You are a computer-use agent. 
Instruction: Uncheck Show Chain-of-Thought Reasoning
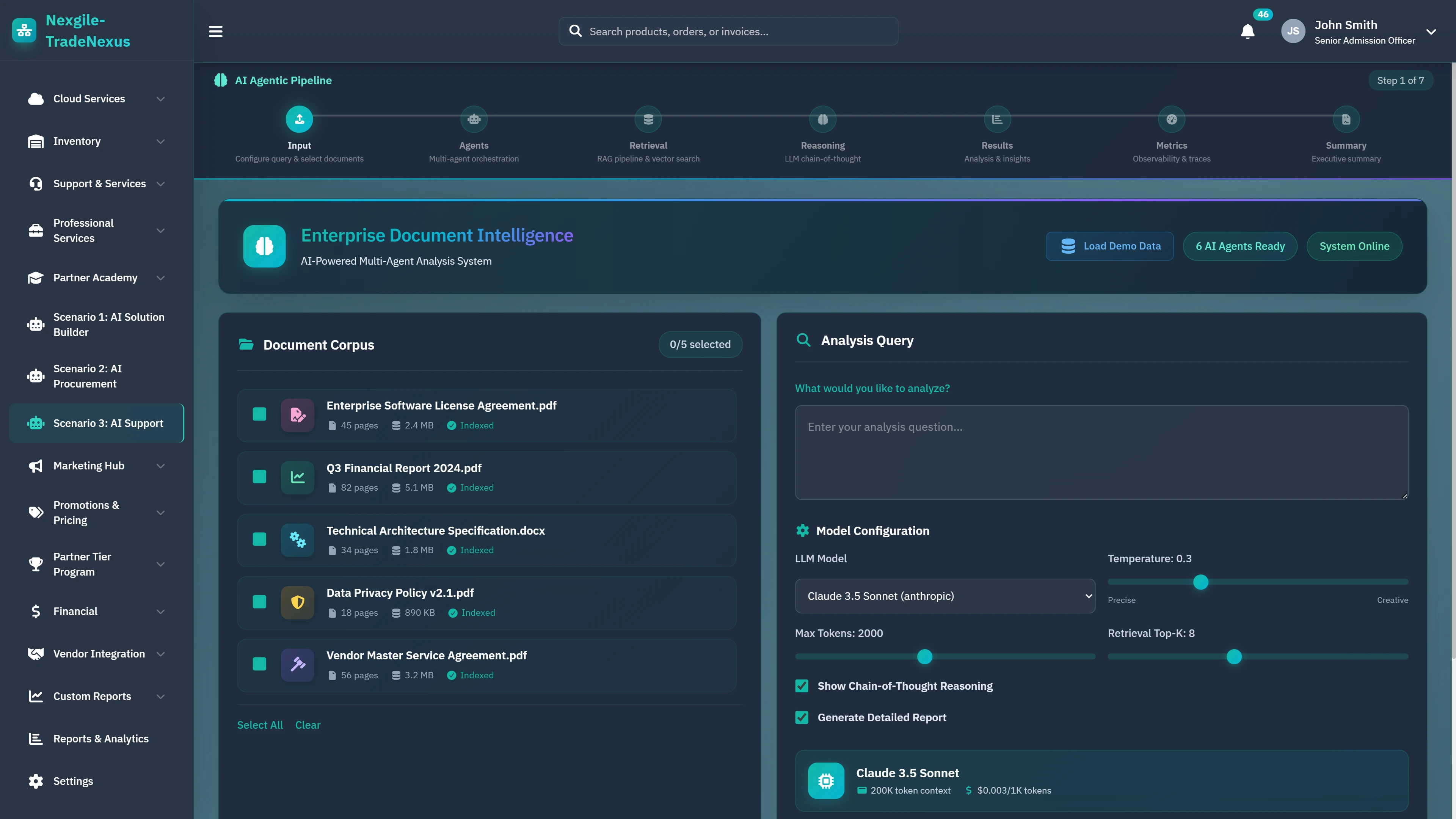pos(802,686)
